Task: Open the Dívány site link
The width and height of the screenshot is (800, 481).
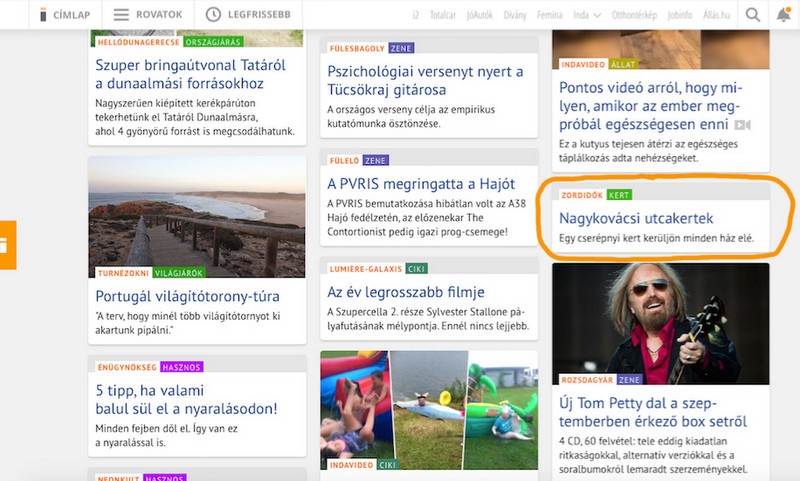Action: point(515,15)
